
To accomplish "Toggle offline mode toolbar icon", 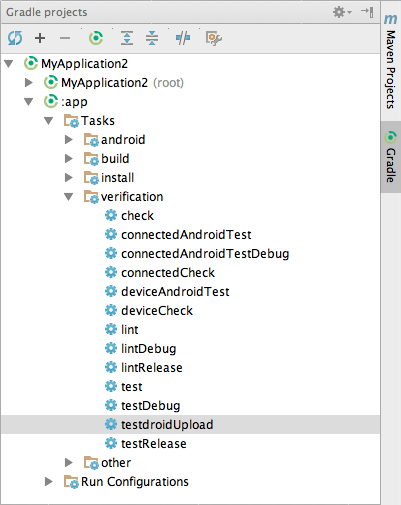I will [x=183, y=38].
